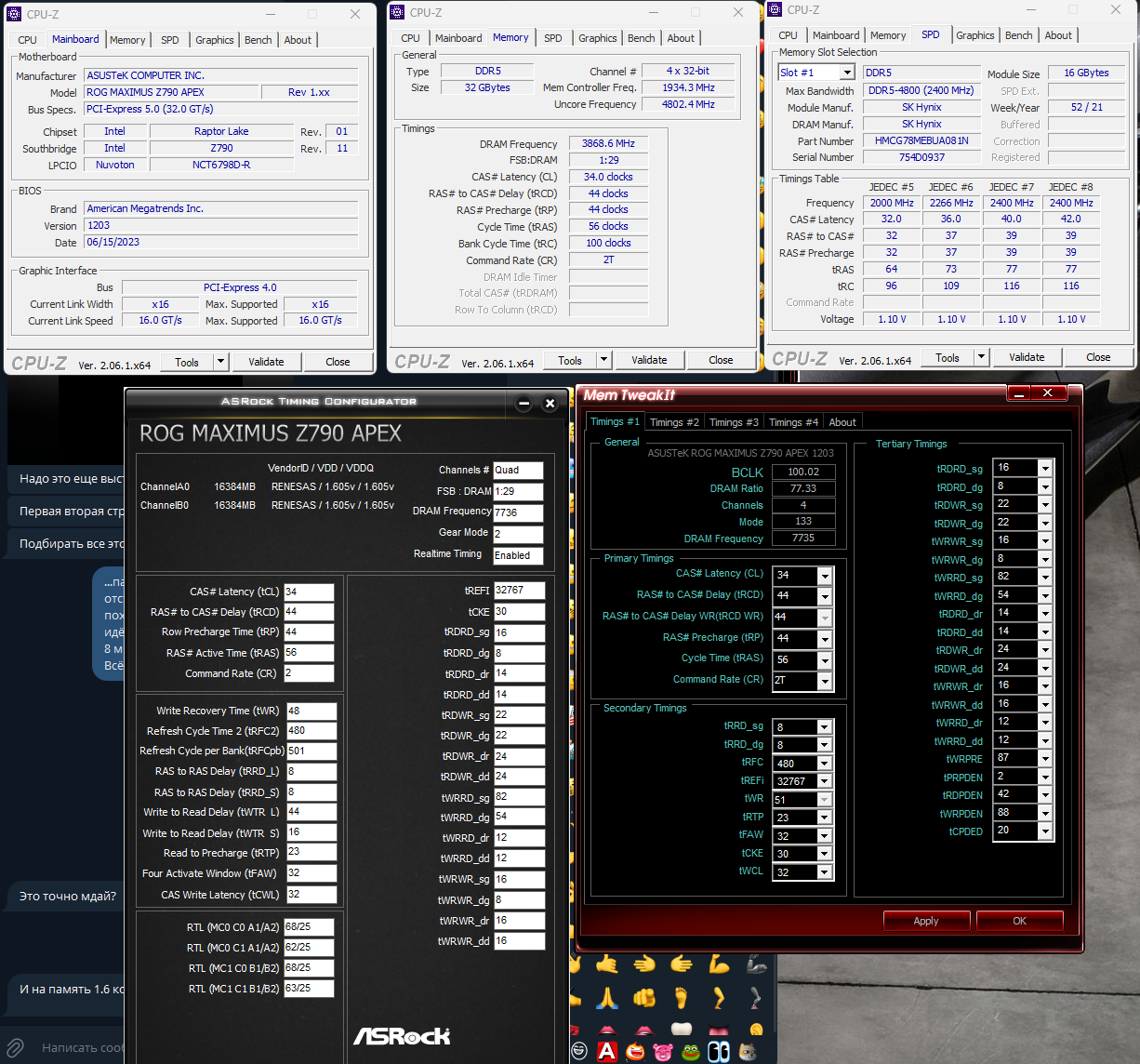Click Refresh Cycle Time 2 (tRFC2) field

312,731
